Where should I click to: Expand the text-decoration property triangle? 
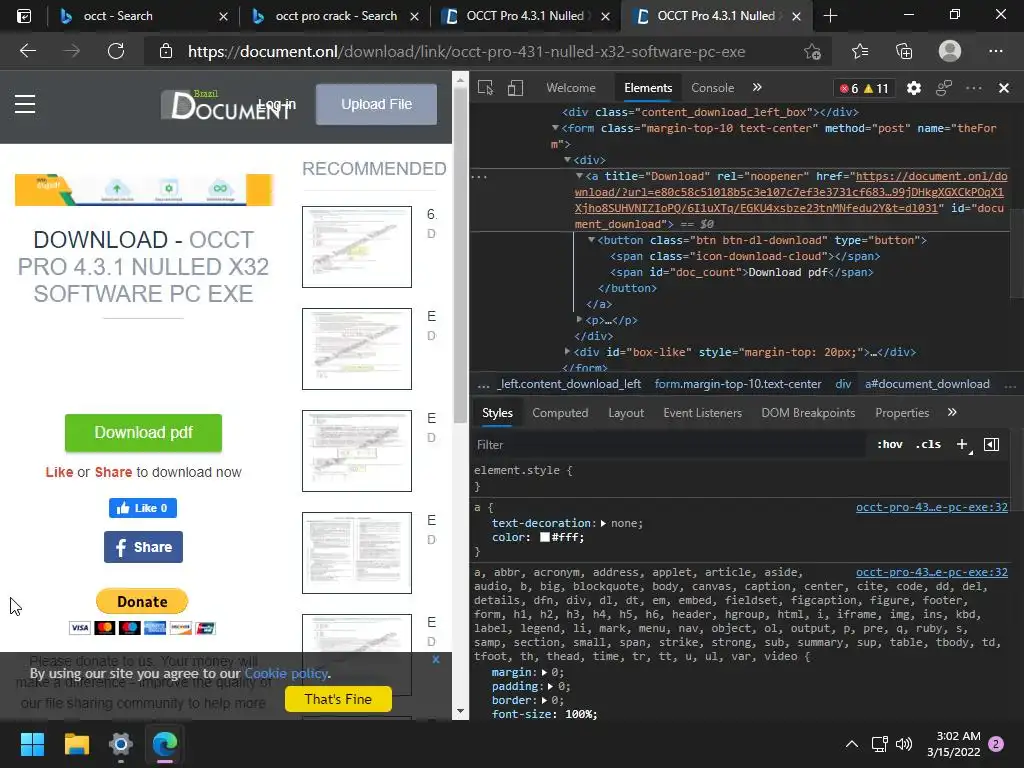tap(603, 523)
